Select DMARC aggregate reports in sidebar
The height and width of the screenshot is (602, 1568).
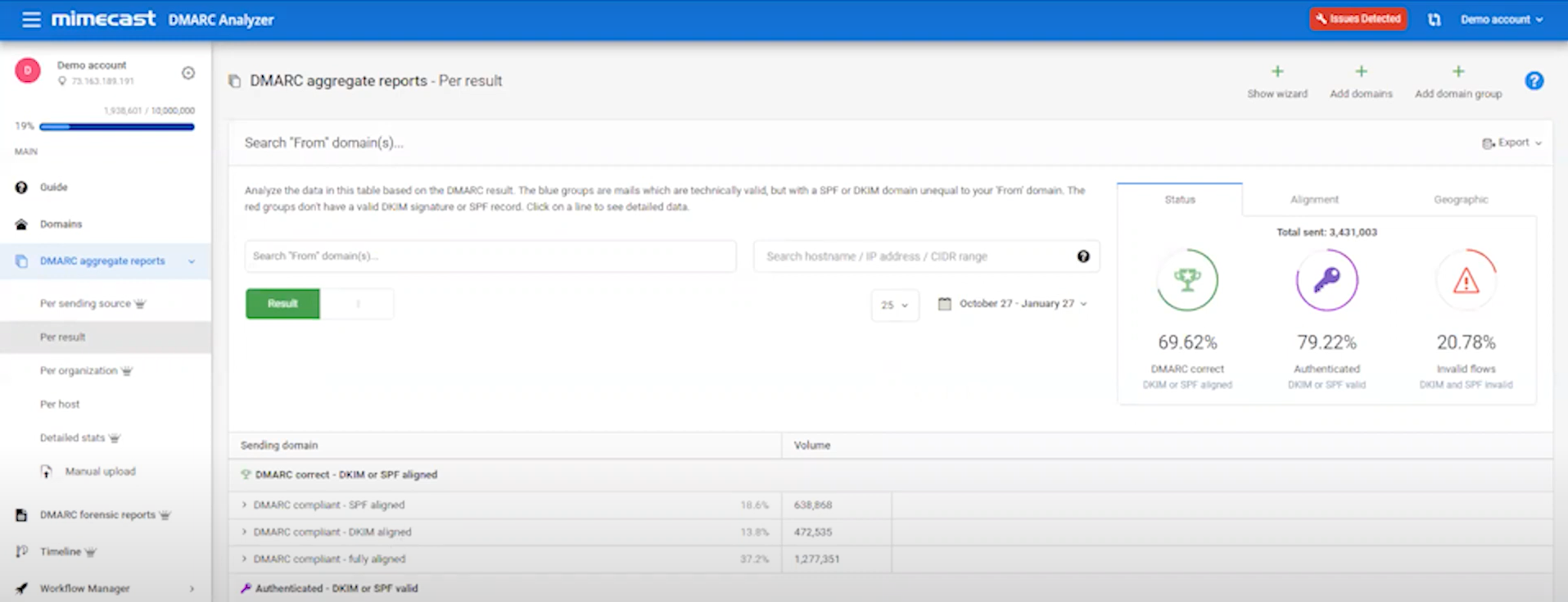pos(102,261)
